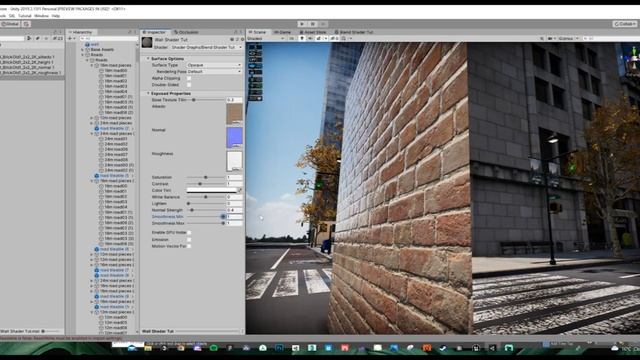Screen dimensions: 640x360
Task: Click the Step frame button
Action: (x=323, y=24)
